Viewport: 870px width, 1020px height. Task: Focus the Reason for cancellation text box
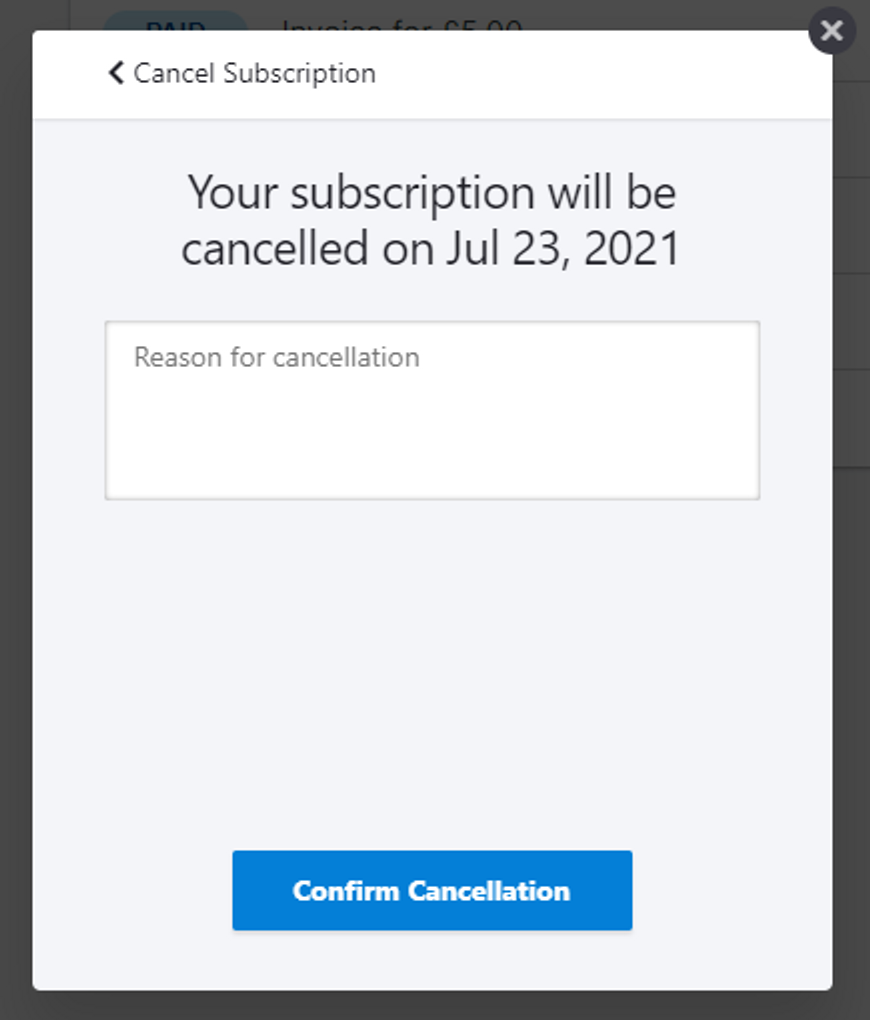coord(432,410)
